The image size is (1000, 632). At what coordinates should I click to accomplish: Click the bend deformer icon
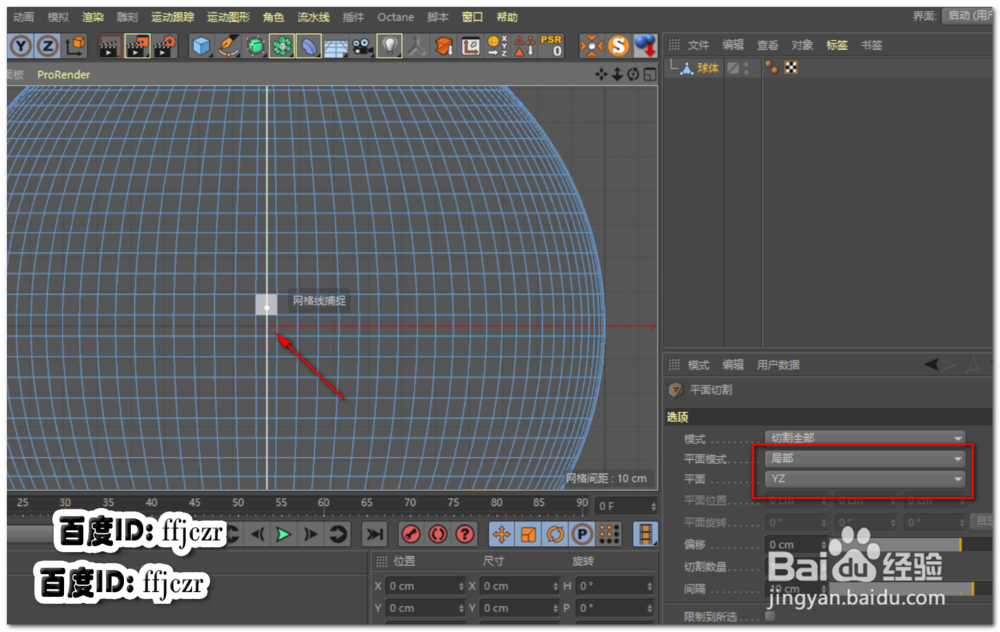(x=309, y=46)
